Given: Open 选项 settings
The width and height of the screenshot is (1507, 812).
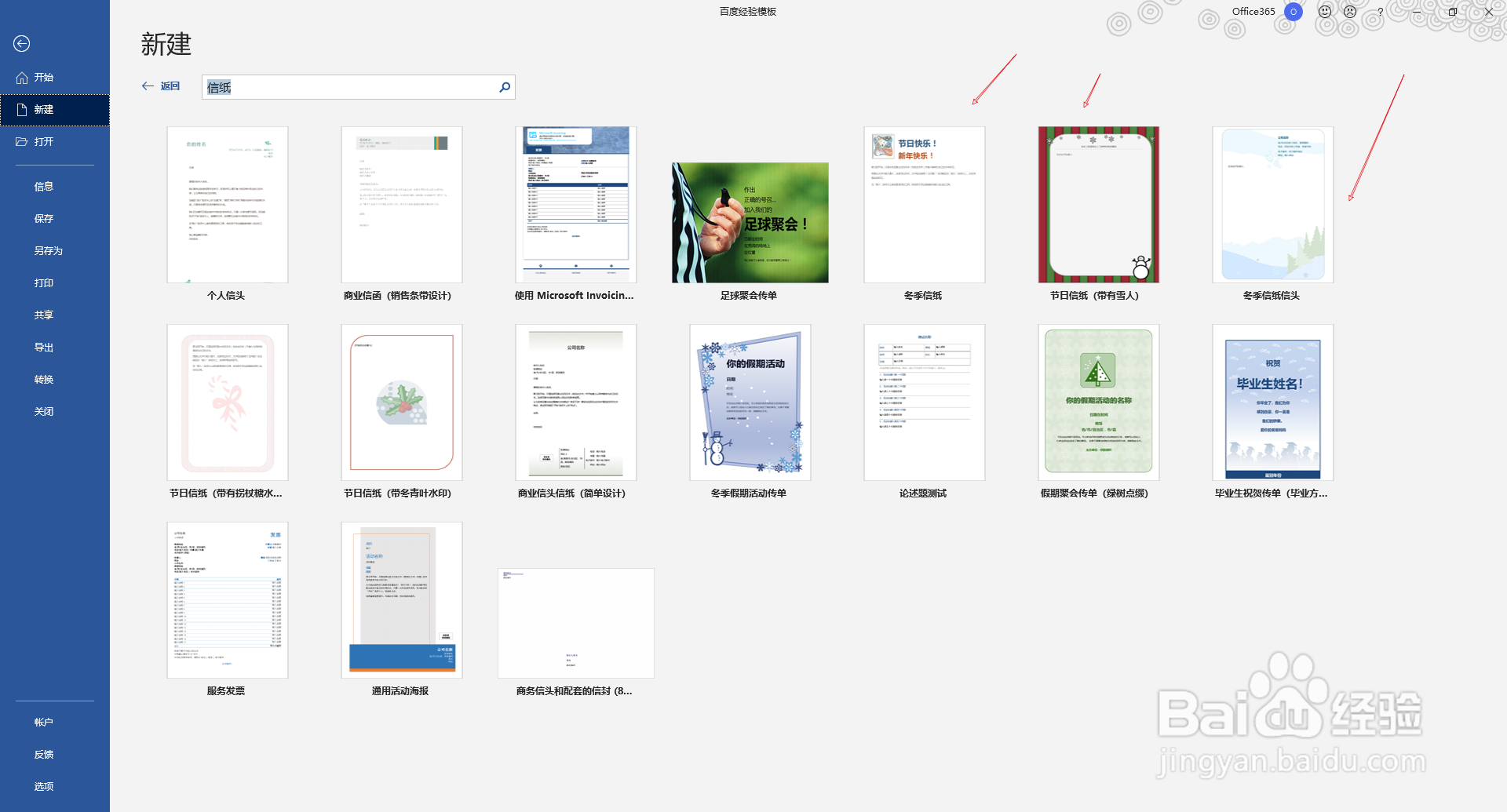Looking at the screenshot, I should (x=44, y=787).
